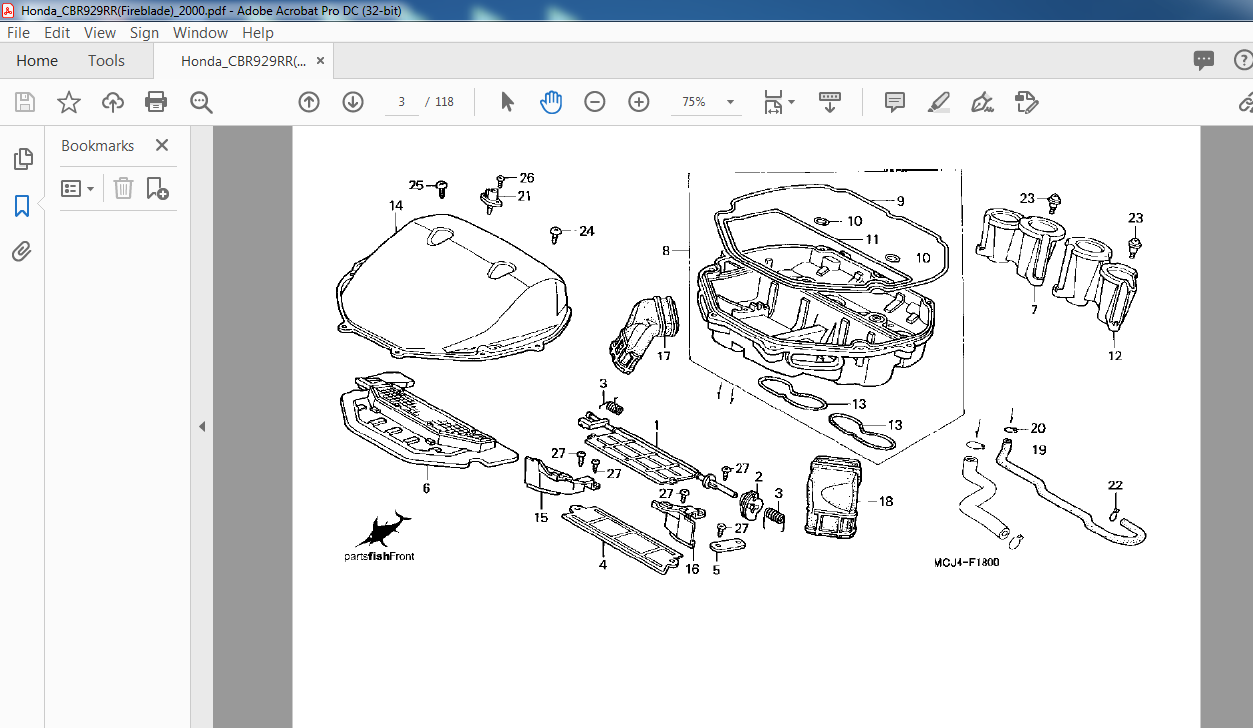
Task: Add a sticky note comment
Action: [895, 102]
